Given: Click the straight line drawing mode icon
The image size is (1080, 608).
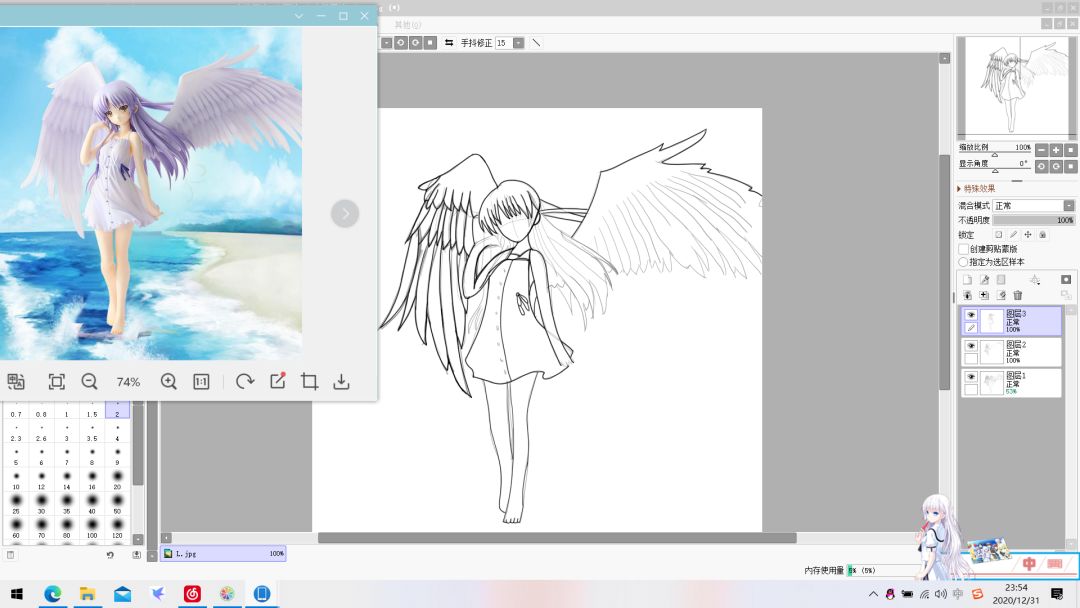Looking at the screenshot, I should pos(537,43).
